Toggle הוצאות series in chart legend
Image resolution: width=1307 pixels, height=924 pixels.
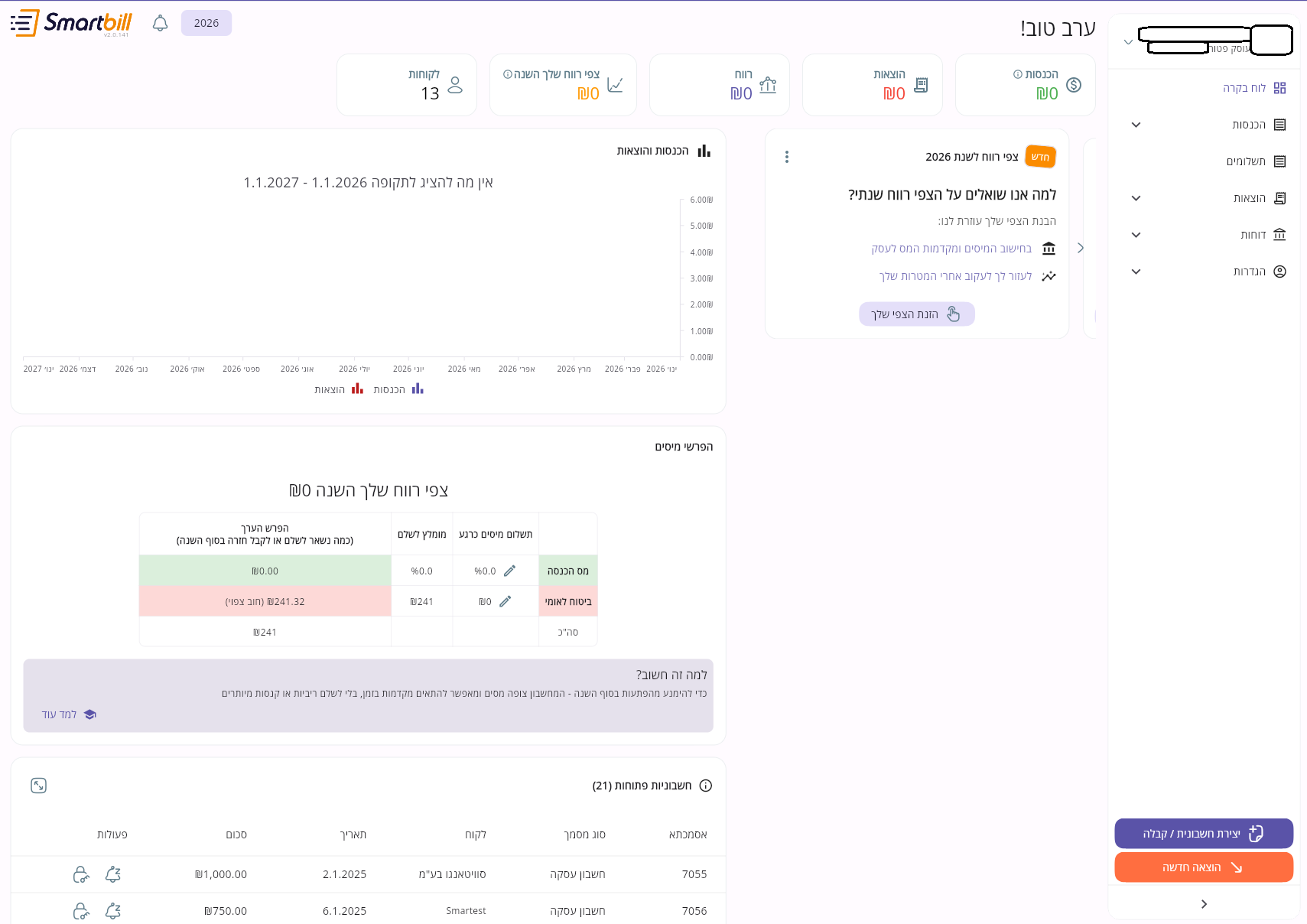pyautogui.click(x=338, y=389)
